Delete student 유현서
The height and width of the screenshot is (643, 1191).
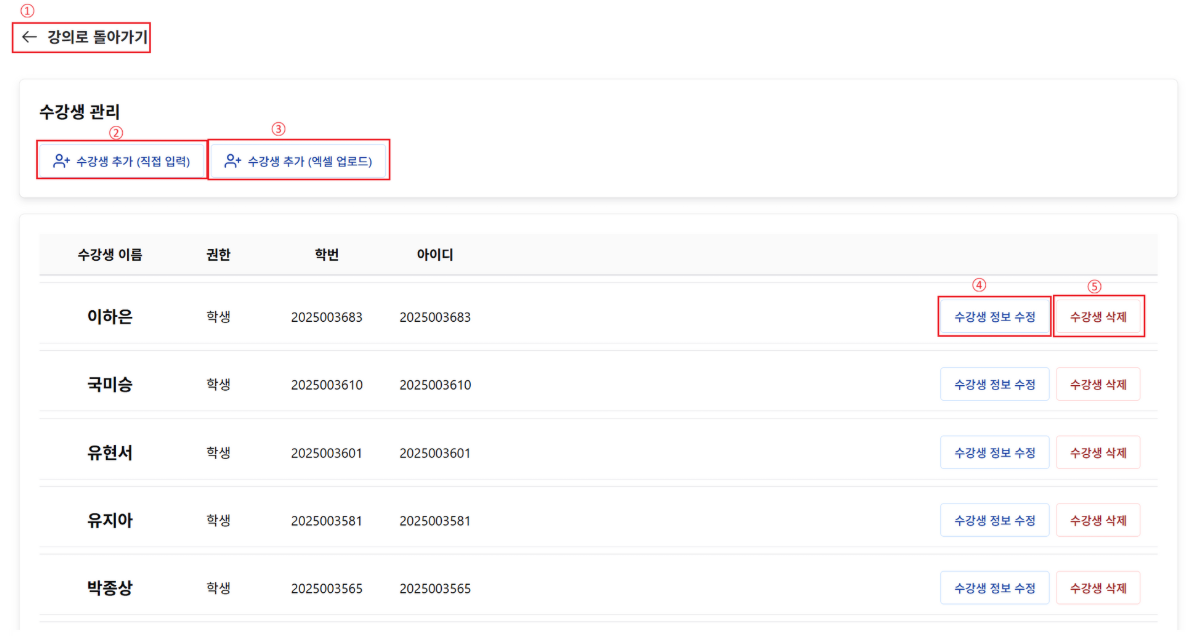pos(1098,452)
